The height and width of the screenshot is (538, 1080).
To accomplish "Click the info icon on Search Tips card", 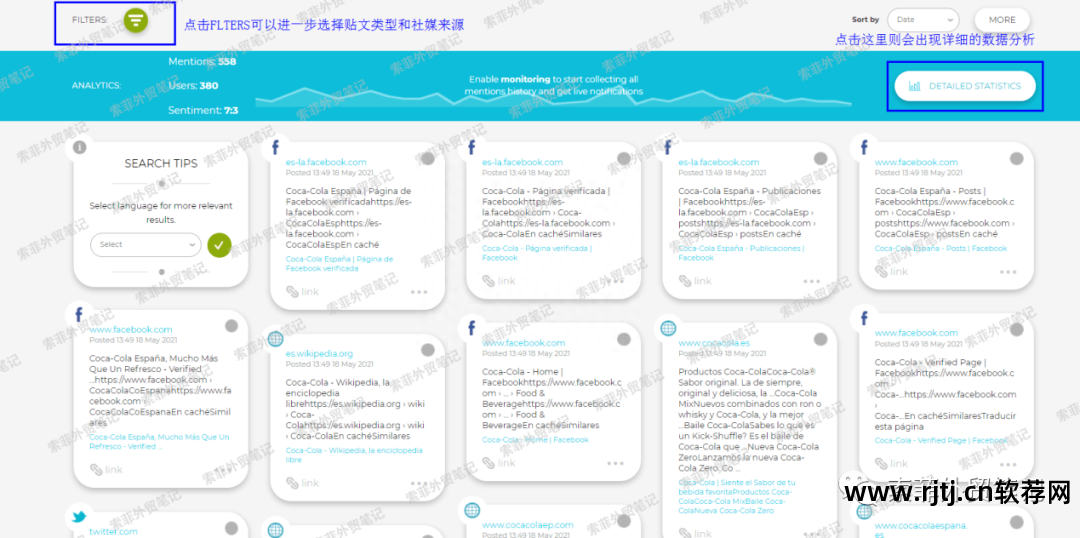I will (x=80, y=148).
